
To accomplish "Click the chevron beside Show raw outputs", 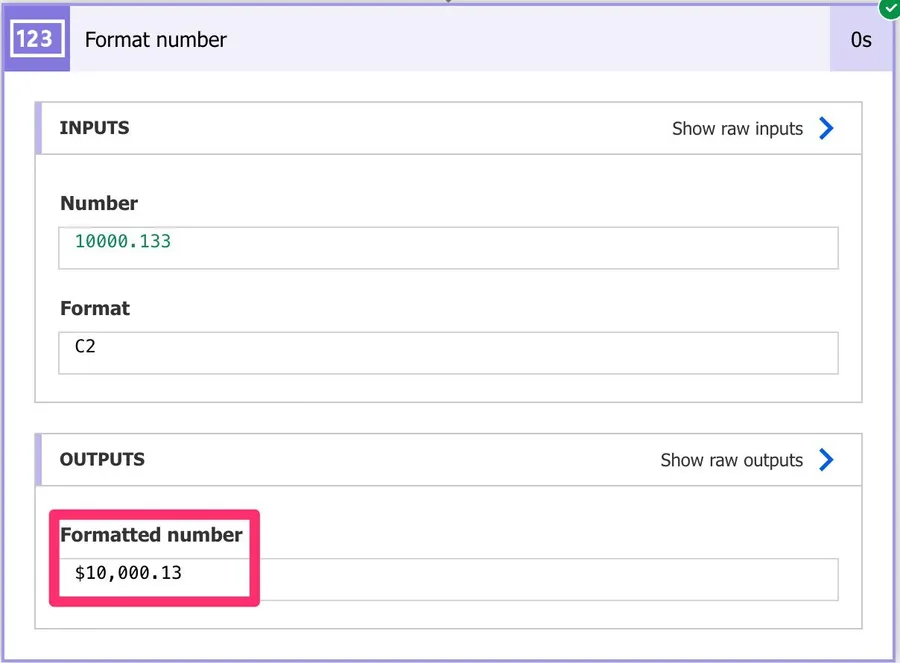I will 826,460.
